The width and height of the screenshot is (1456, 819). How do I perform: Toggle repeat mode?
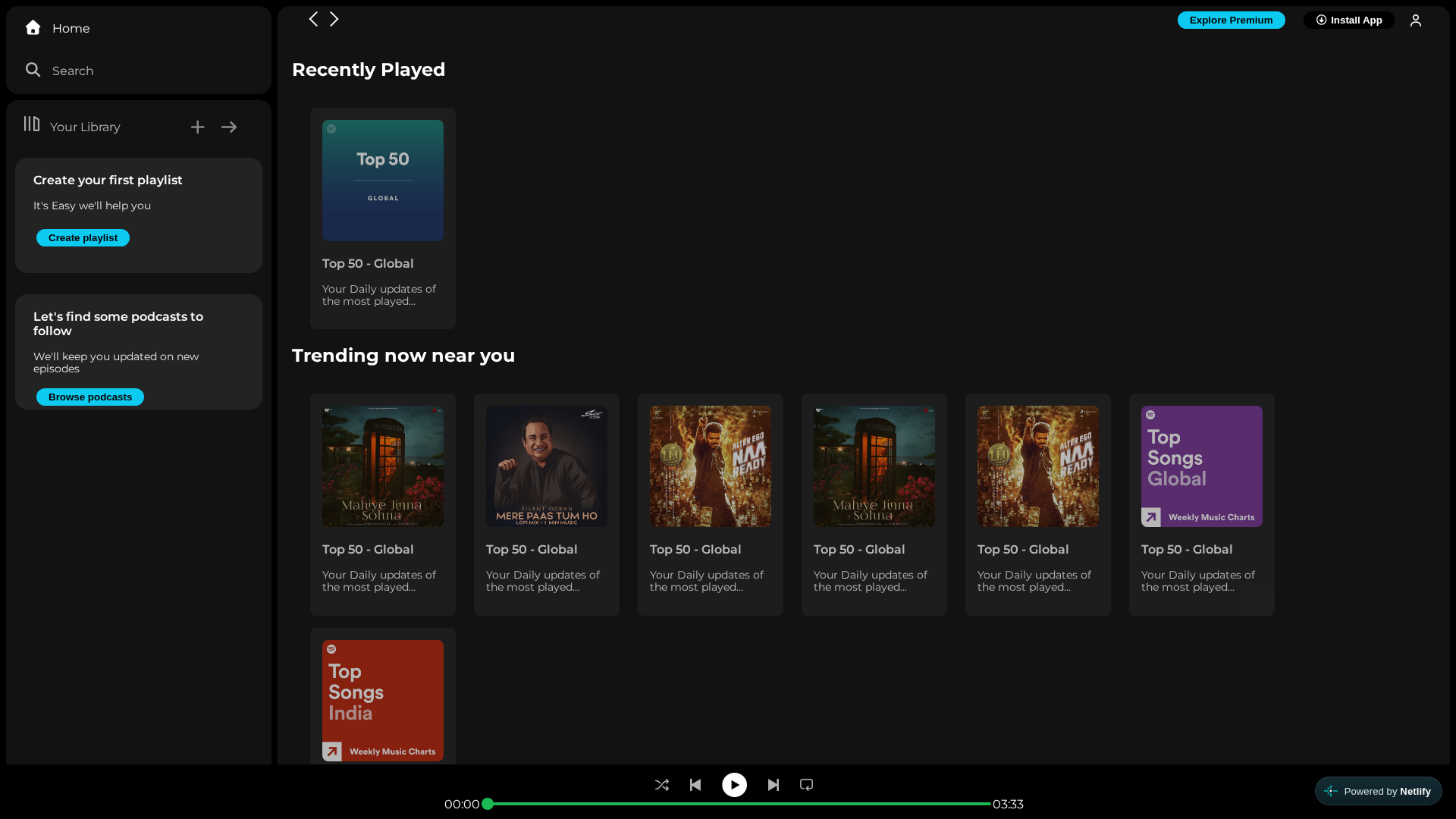pos(806,785)
